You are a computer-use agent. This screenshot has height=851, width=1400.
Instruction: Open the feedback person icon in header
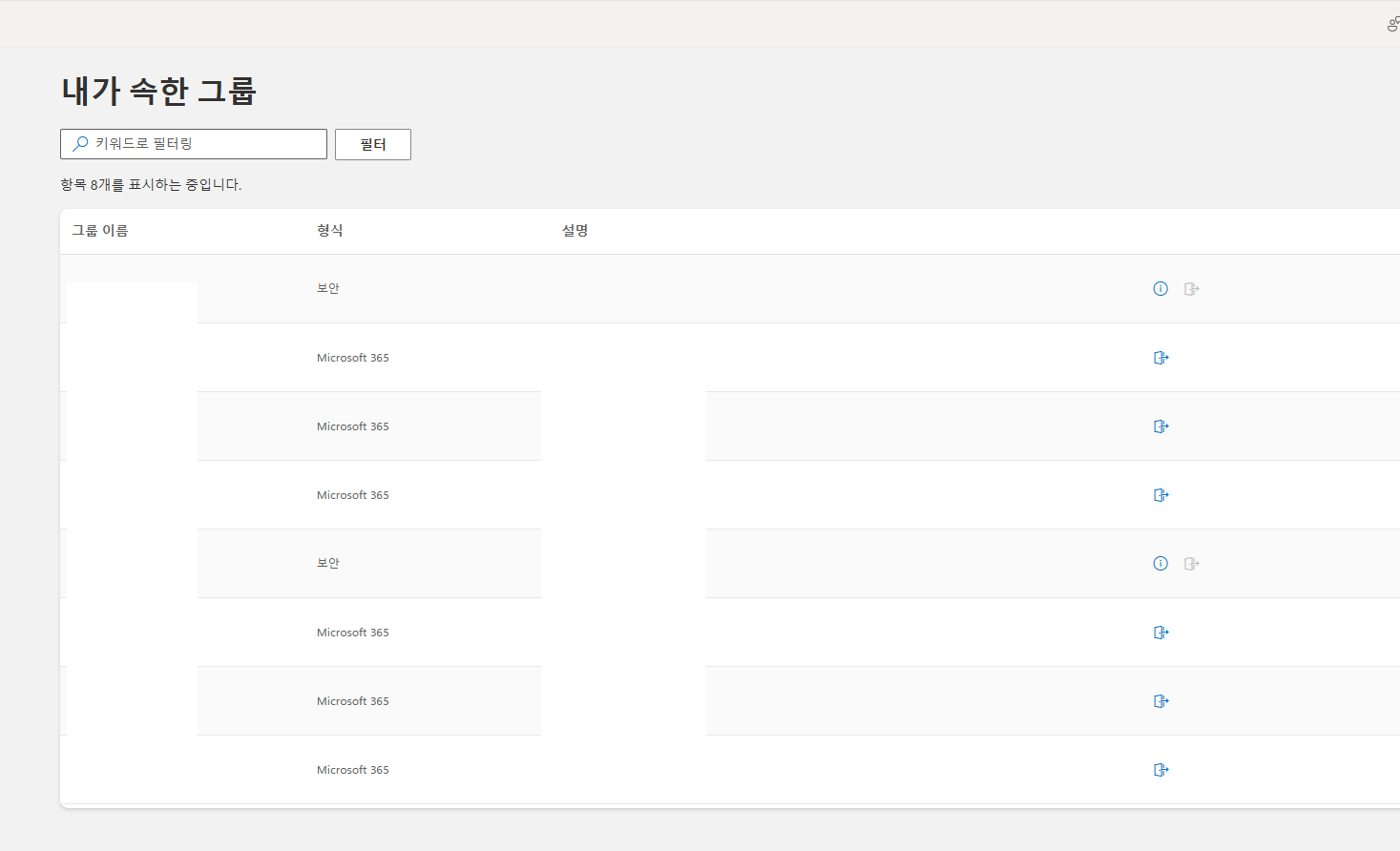[1393, 24]
